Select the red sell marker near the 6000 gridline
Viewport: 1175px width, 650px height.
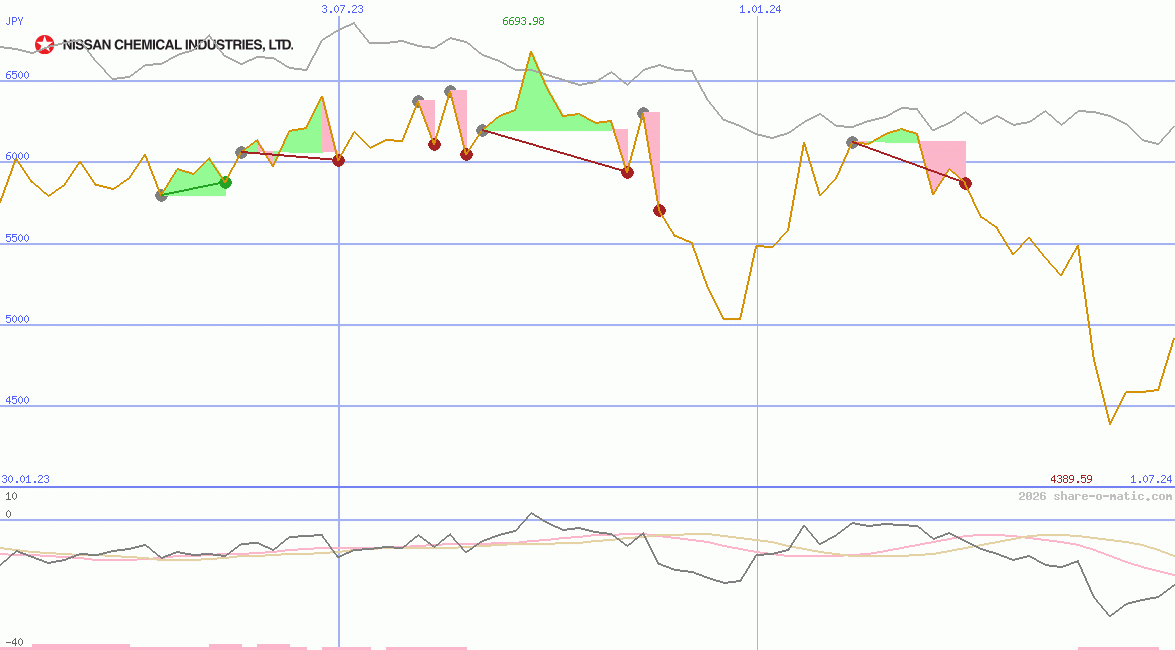338,160
